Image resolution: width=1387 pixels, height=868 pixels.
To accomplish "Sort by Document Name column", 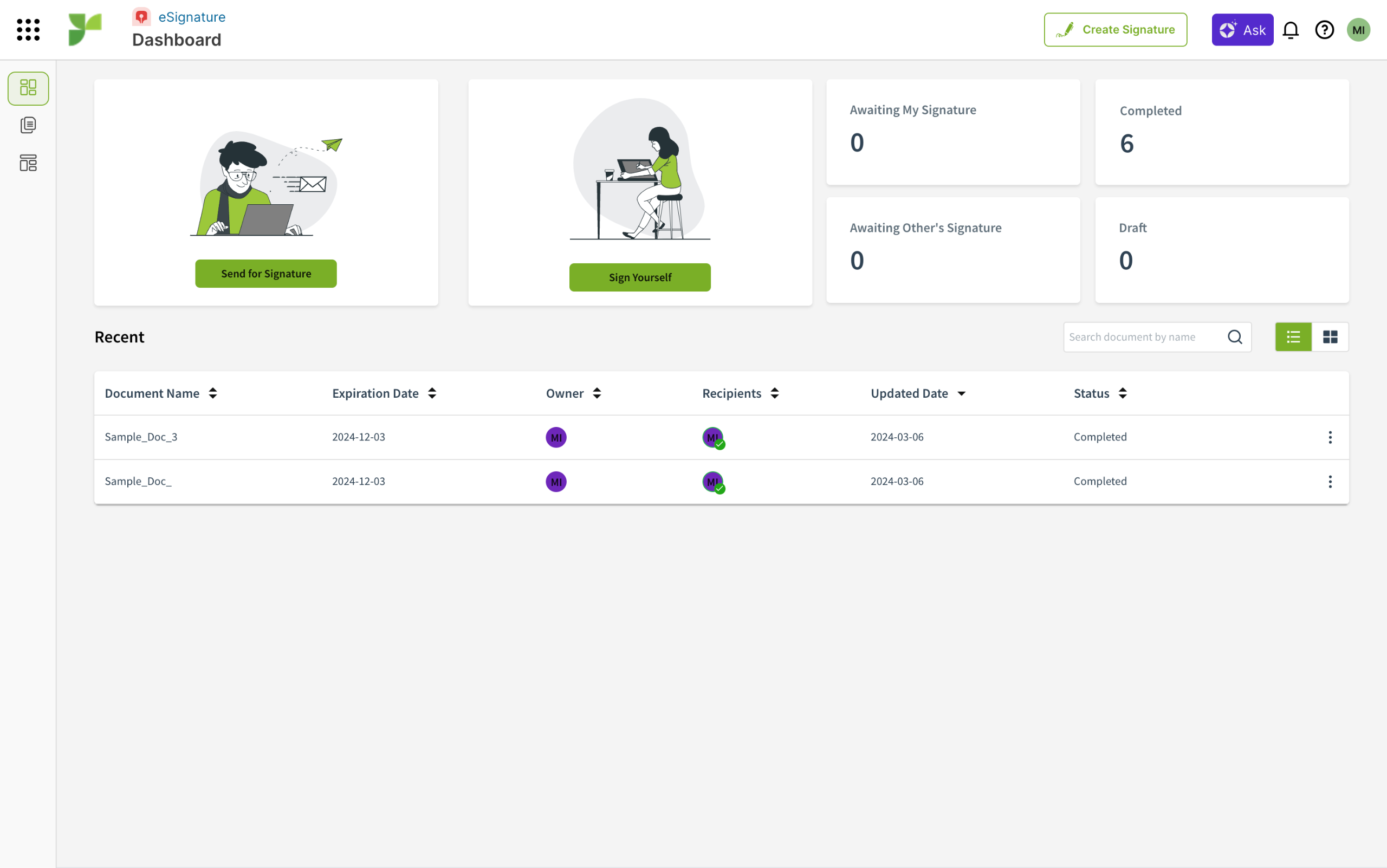I will coord(213,393).
